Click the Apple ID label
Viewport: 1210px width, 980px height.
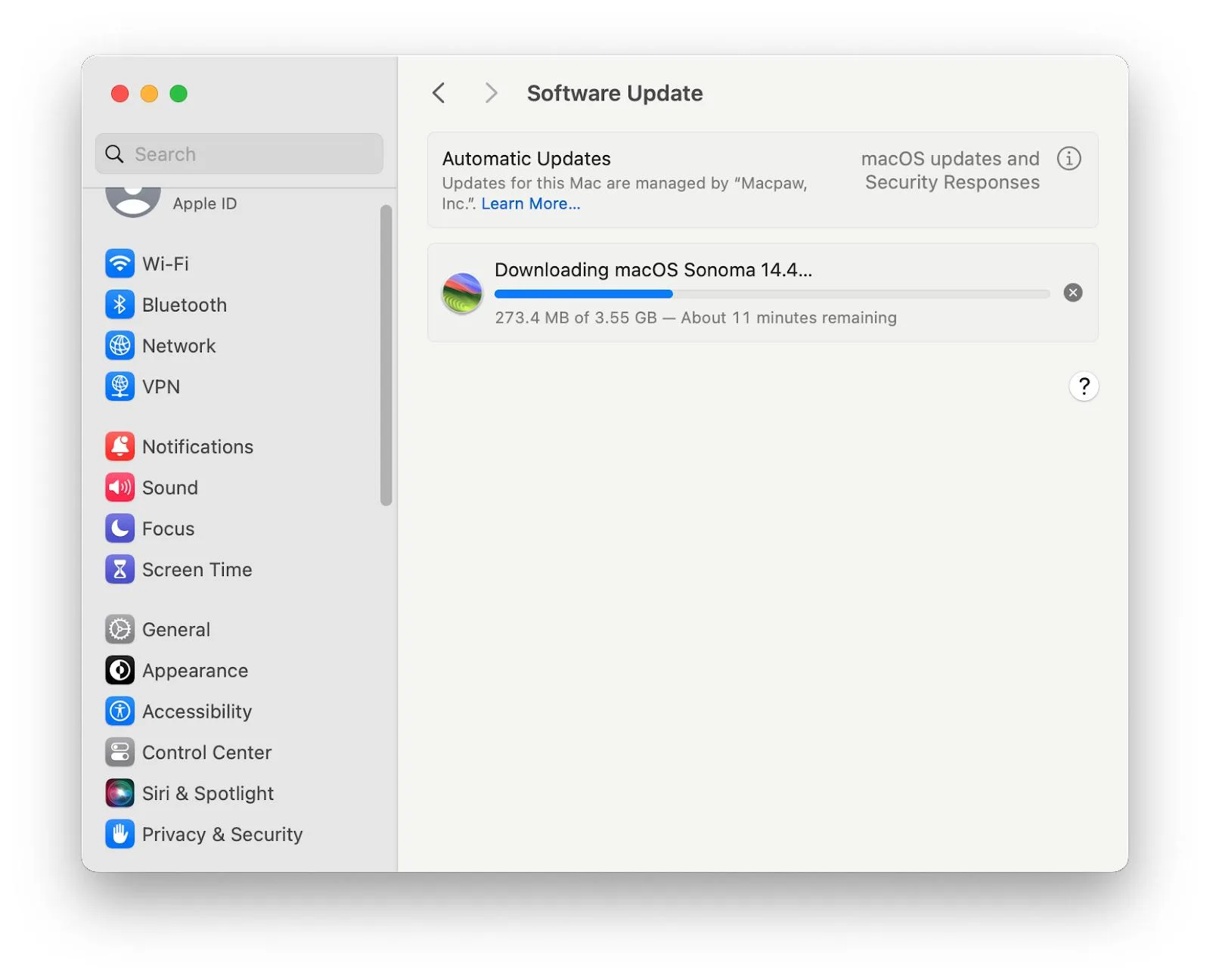[x=205, y=203]
